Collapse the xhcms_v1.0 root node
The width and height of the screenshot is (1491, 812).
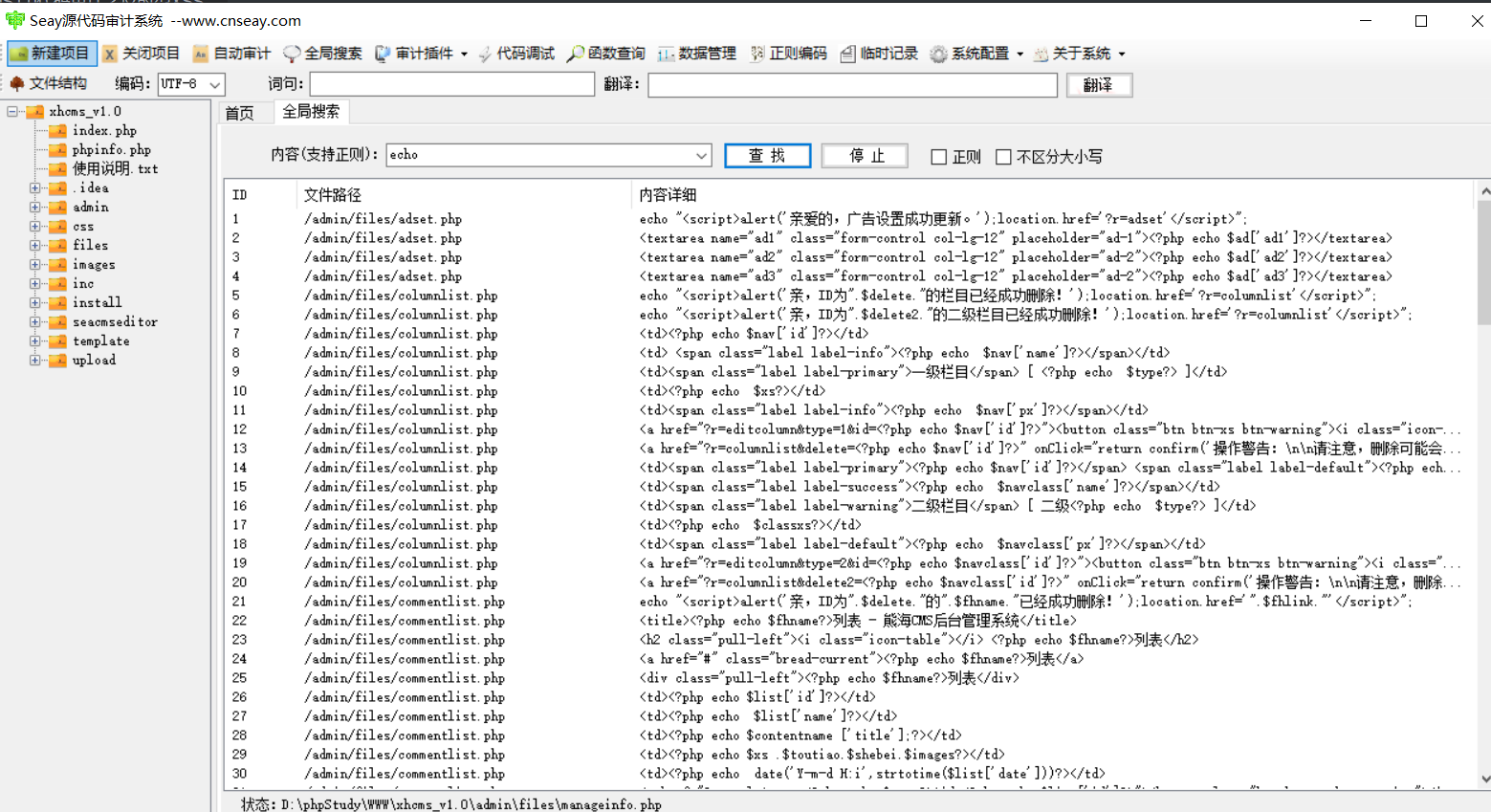[11, 111]
